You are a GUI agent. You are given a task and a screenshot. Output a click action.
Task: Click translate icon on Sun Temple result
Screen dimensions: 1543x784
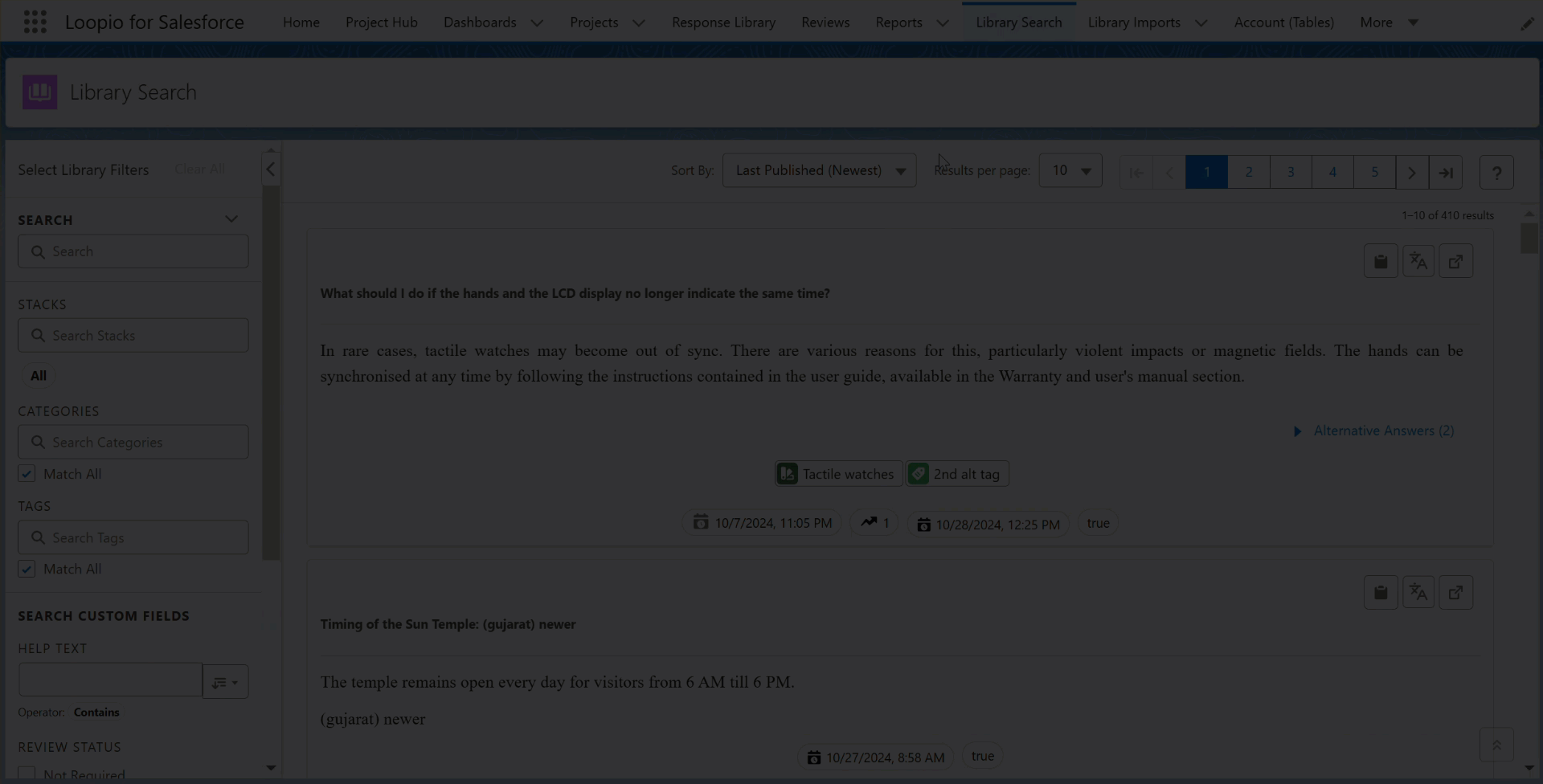[1418, 593]
